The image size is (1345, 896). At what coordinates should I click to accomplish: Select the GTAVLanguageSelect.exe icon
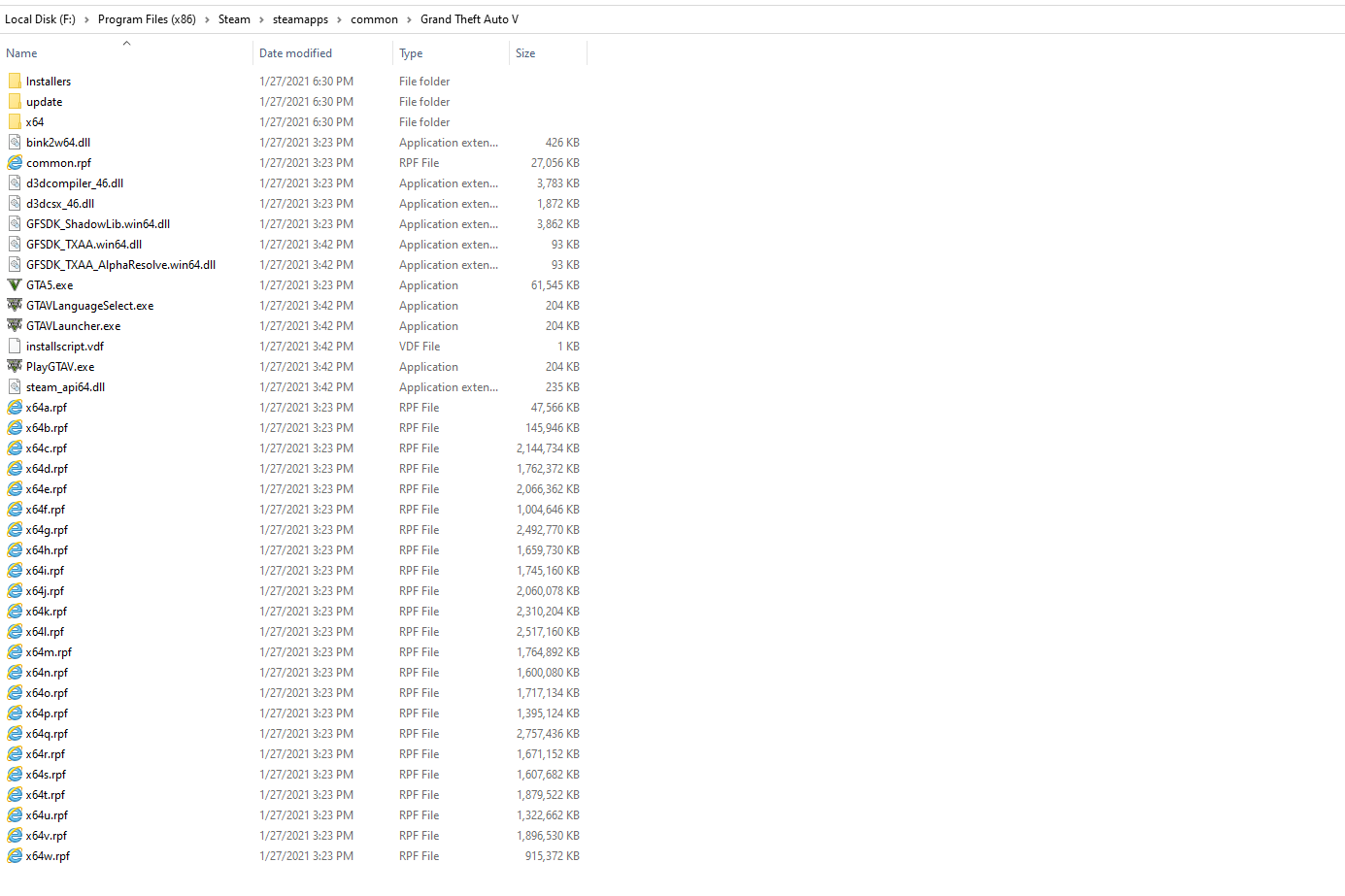pos(15,305)
